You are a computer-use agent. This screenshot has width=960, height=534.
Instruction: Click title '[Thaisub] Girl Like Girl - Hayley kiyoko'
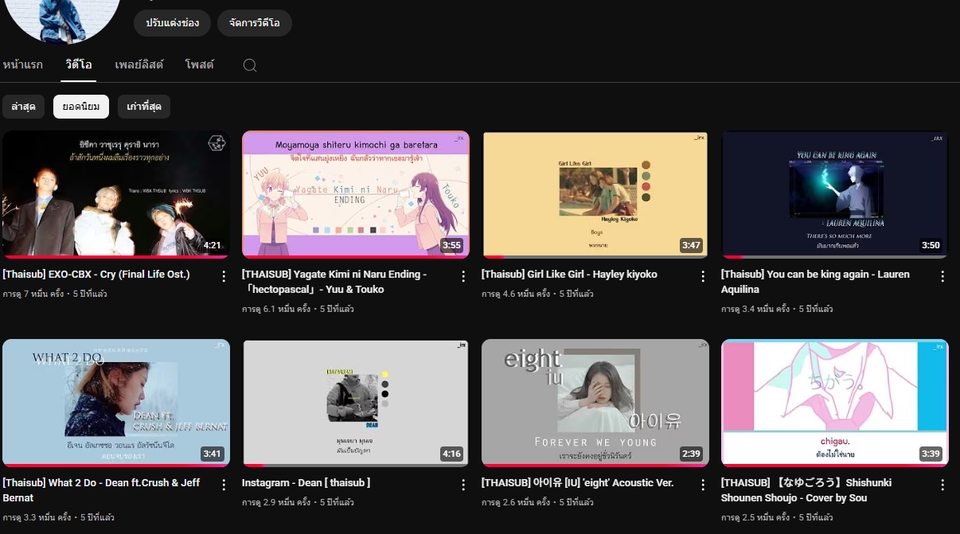pos(569,274)
